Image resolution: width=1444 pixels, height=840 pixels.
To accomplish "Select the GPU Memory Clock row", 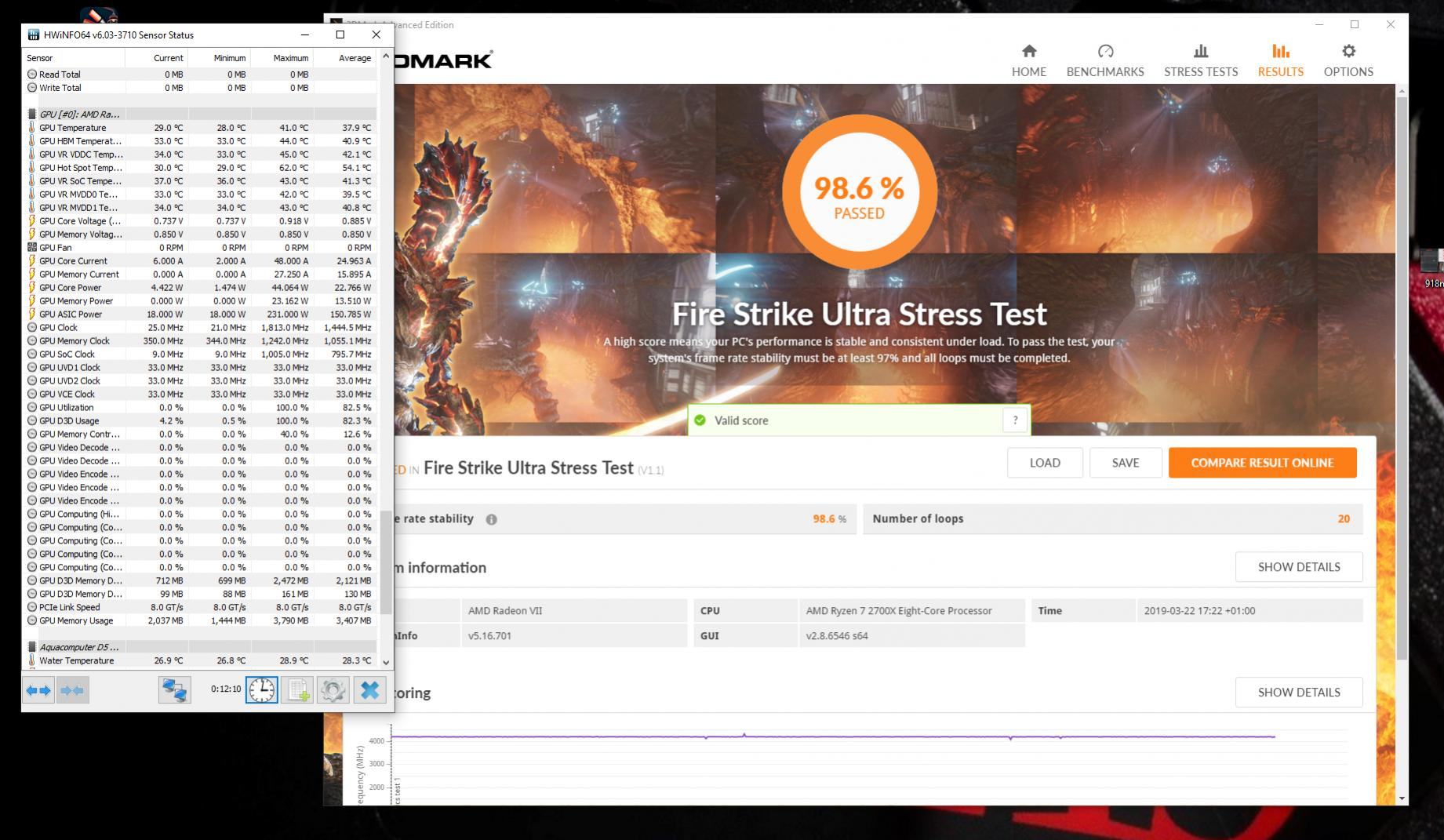I will [x=200, y=341].
